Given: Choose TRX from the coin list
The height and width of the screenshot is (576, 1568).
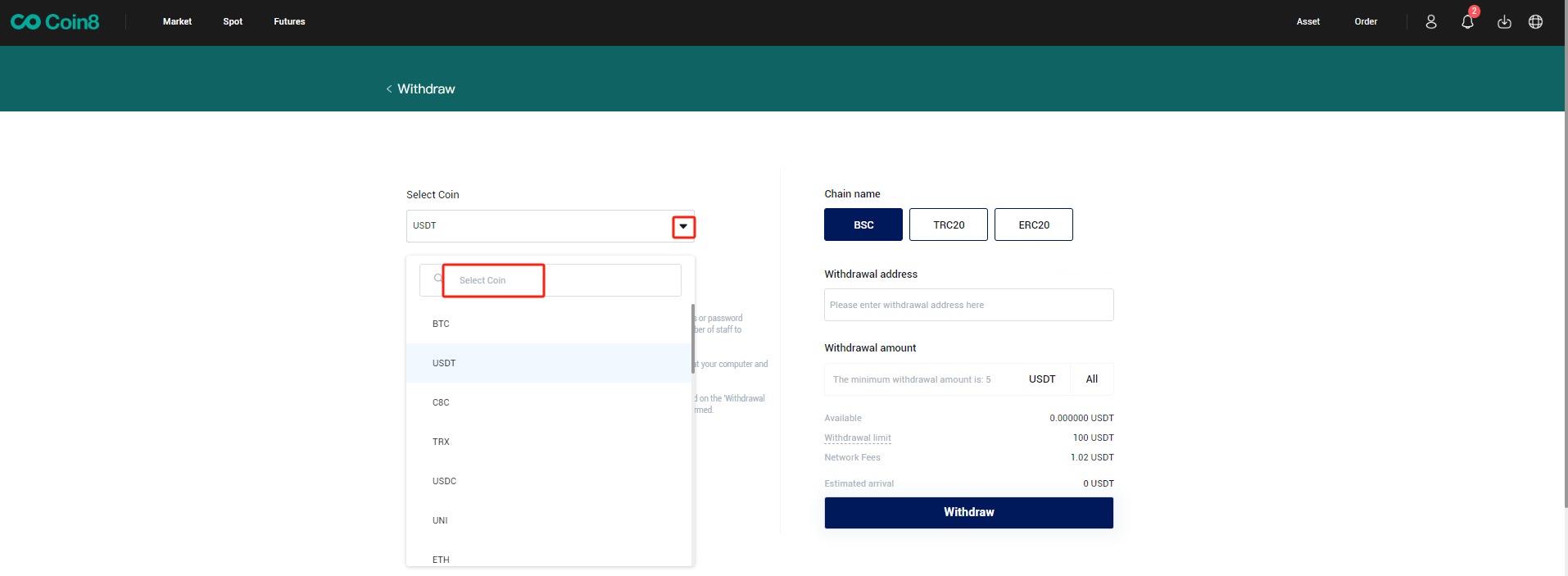Looking at the screenshot, I should pos(441,442).
